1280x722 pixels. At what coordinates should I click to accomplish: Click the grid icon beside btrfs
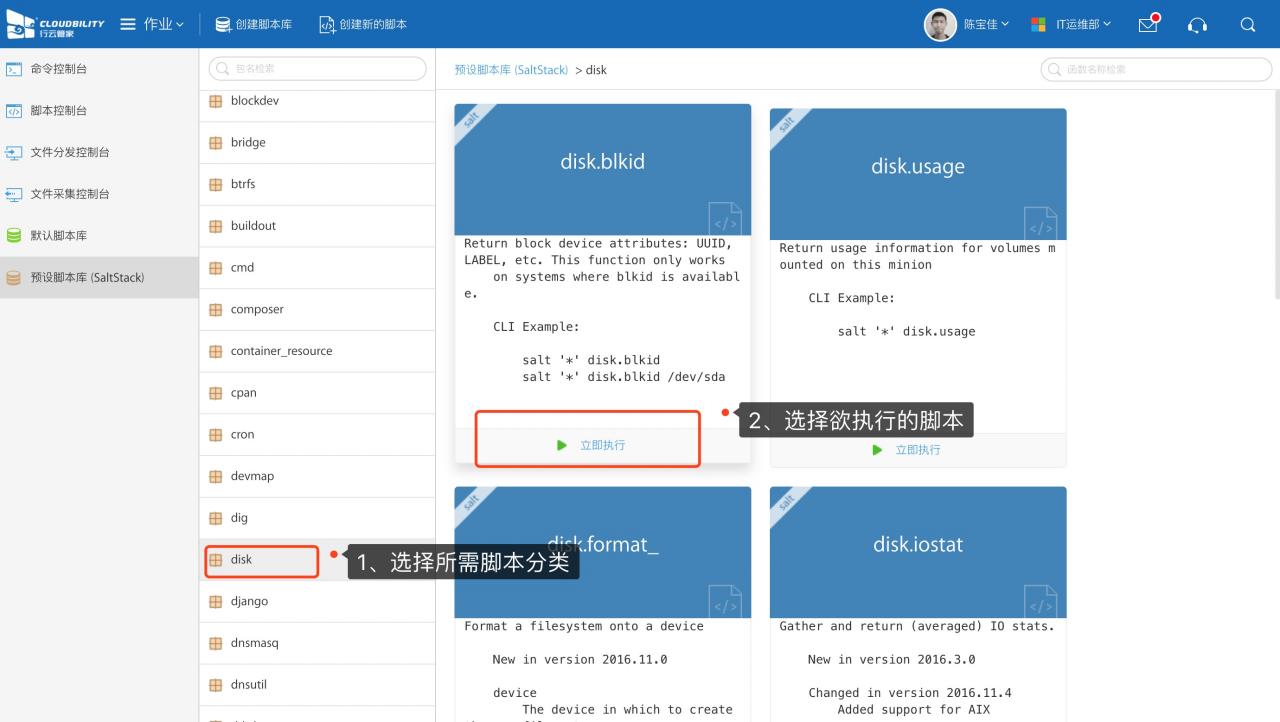(x=215, y=184)
